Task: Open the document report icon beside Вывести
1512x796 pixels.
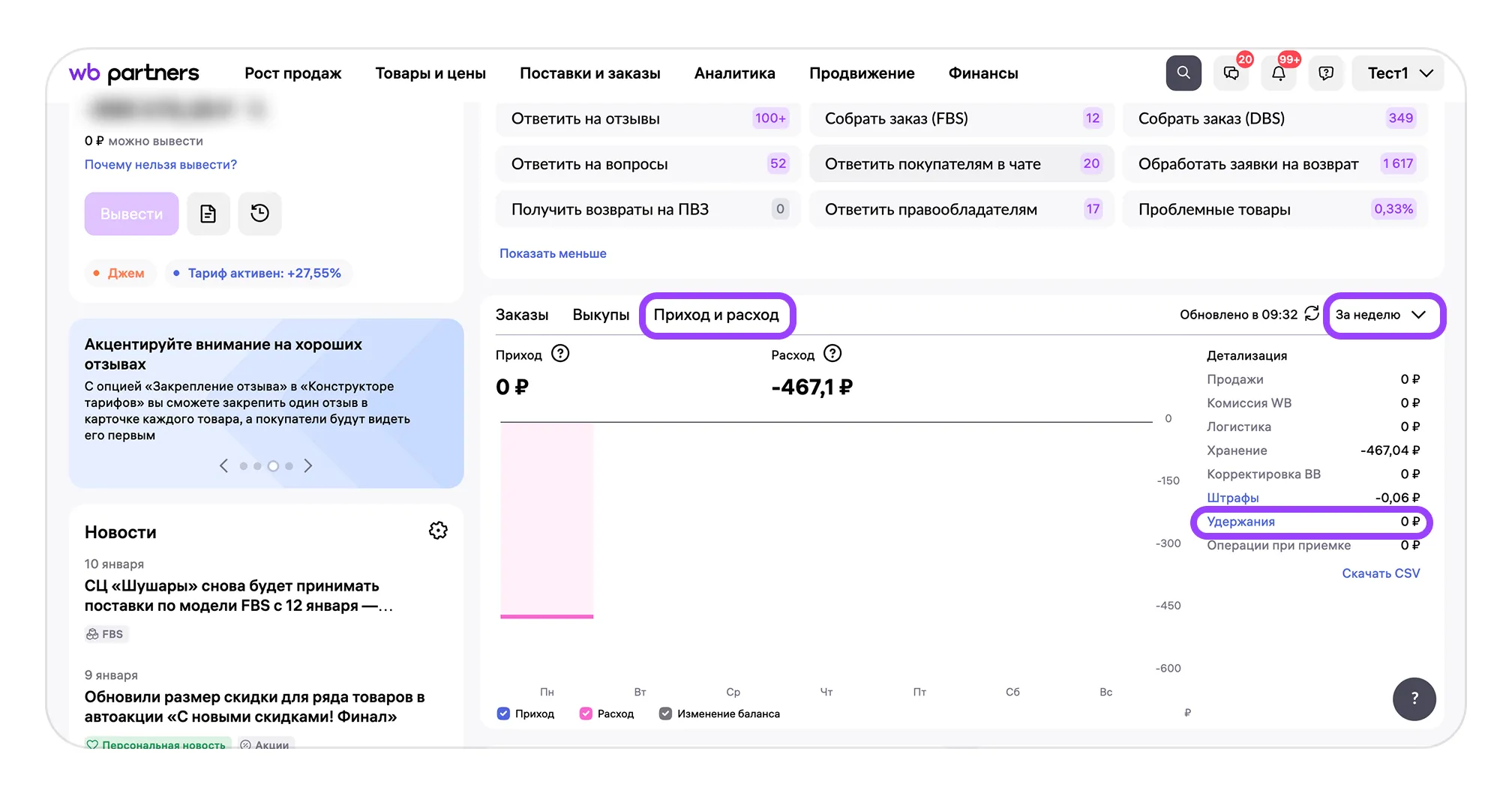Action: pyautogui.click(x=208, y=214)
